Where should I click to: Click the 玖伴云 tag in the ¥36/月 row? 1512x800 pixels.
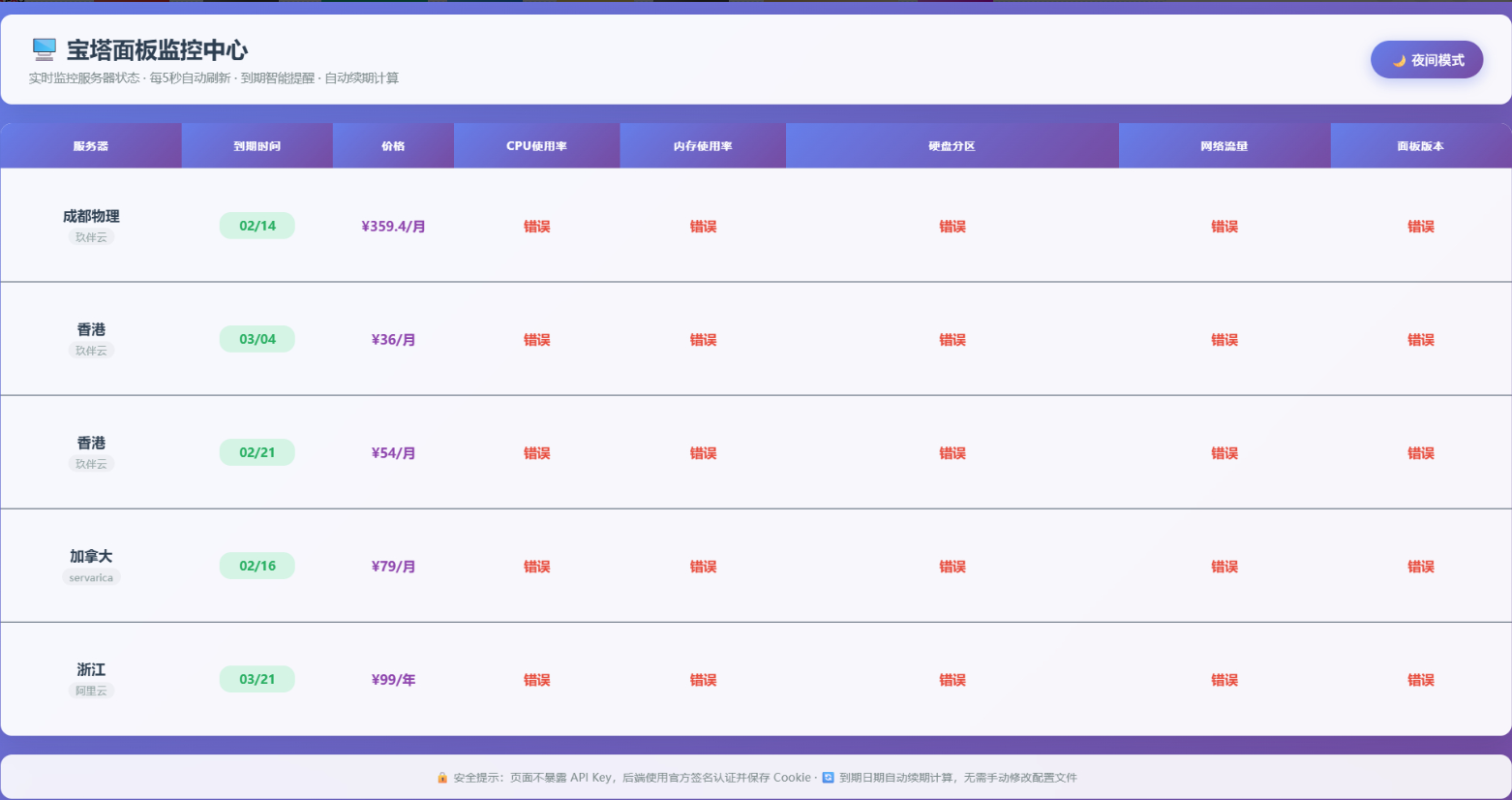(x=91, y=351)
